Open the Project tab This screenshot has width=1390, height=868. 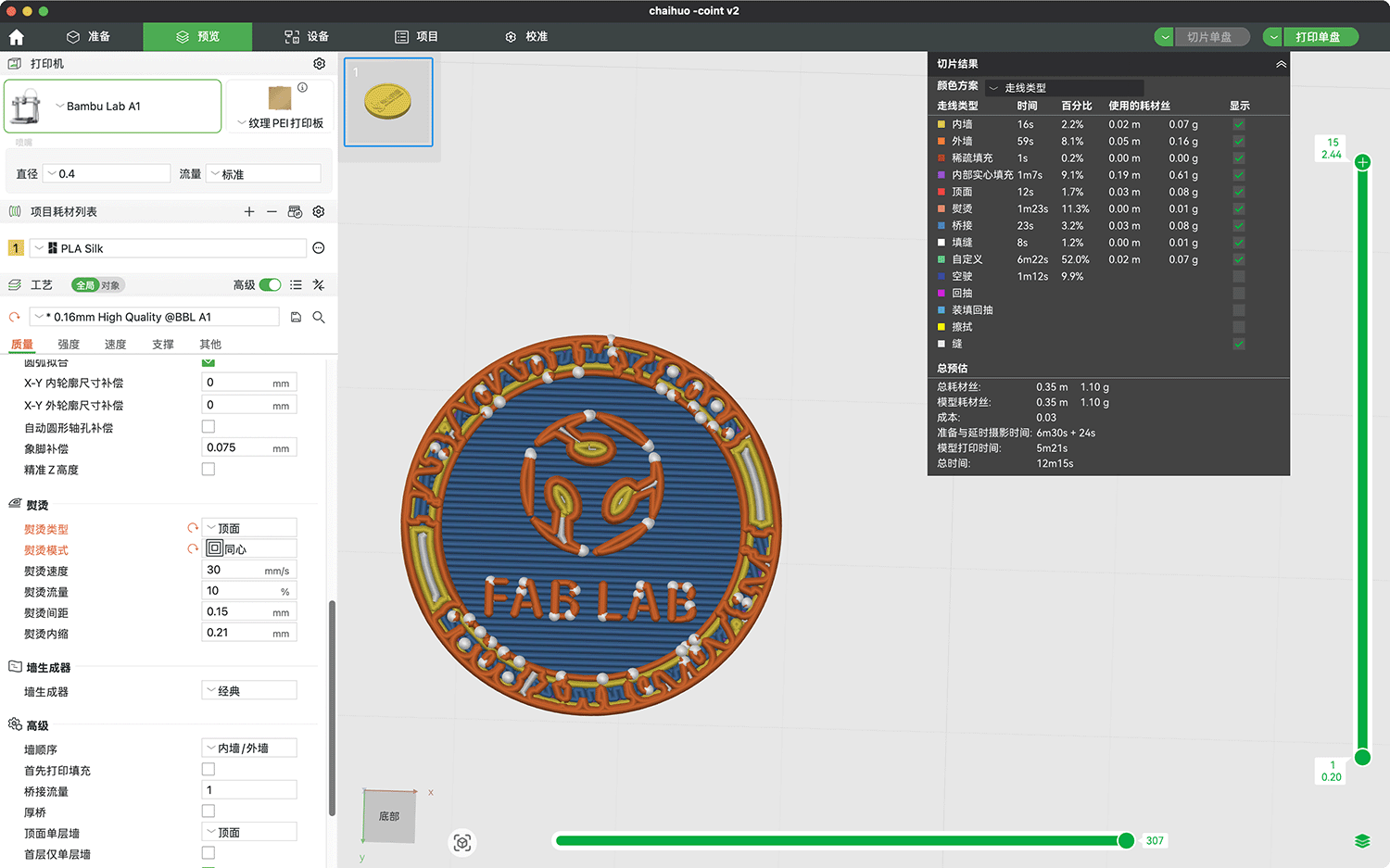pyautogui.click(x=416, y=37)
